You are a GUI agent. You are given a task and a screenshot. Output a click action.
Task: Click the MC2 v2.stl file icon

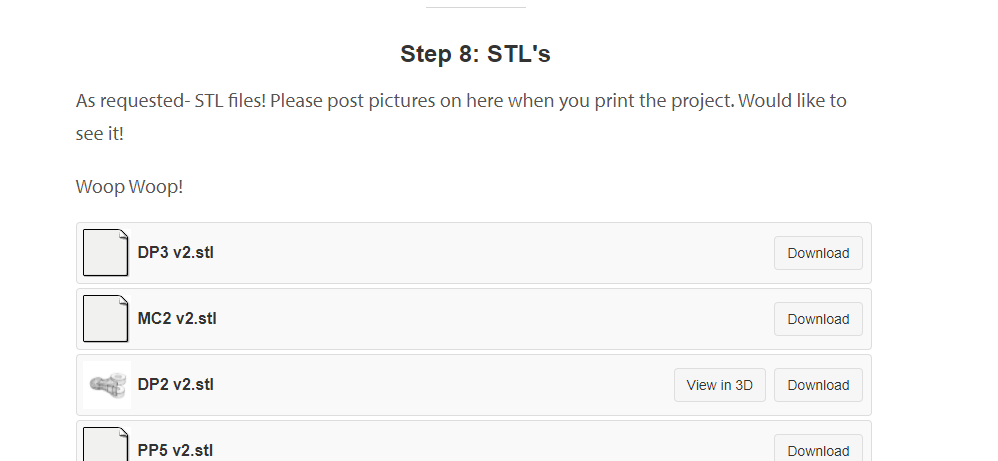point(105,319)
